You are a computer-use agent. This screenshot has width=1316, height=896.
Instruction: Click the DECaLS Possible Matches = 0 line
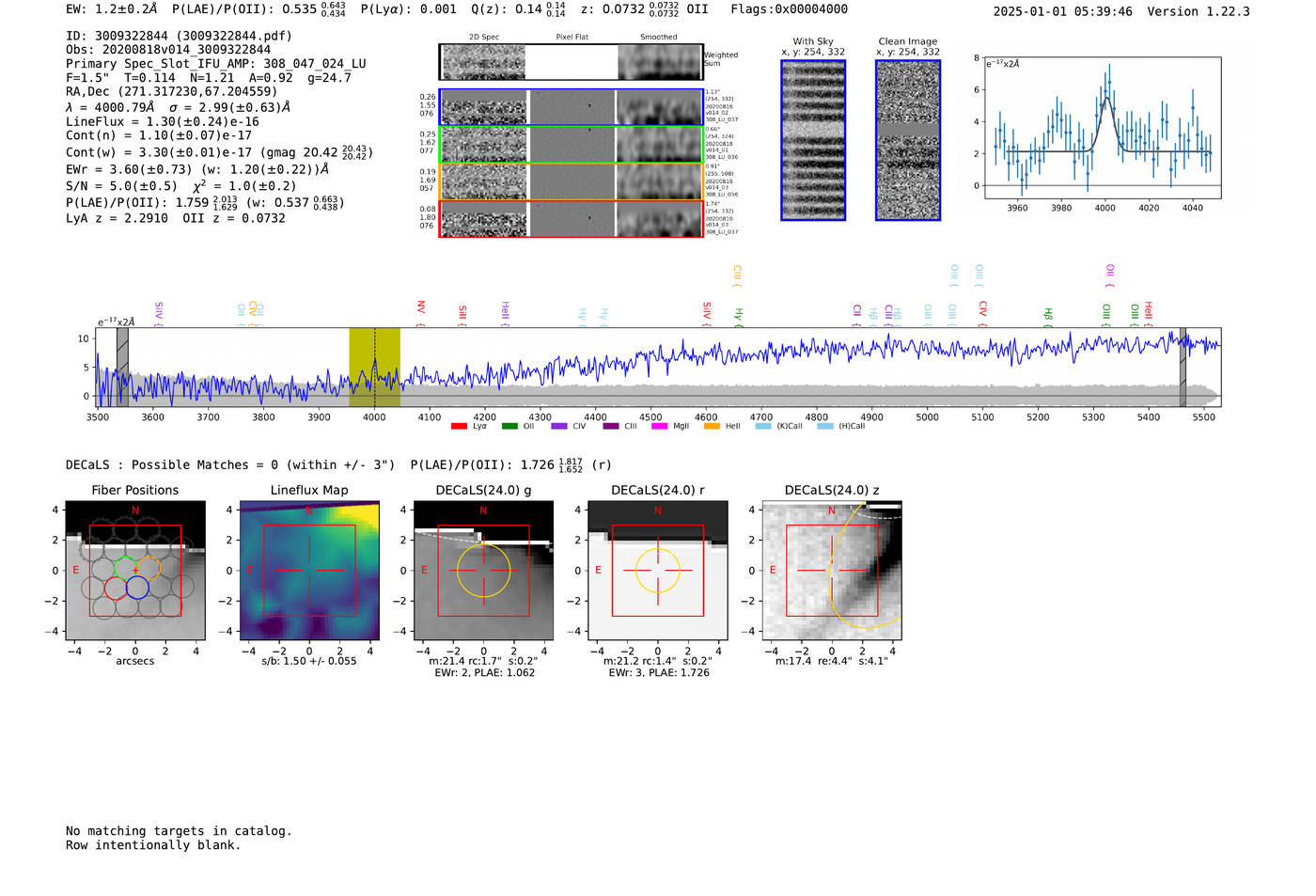(x=230, y=464)
